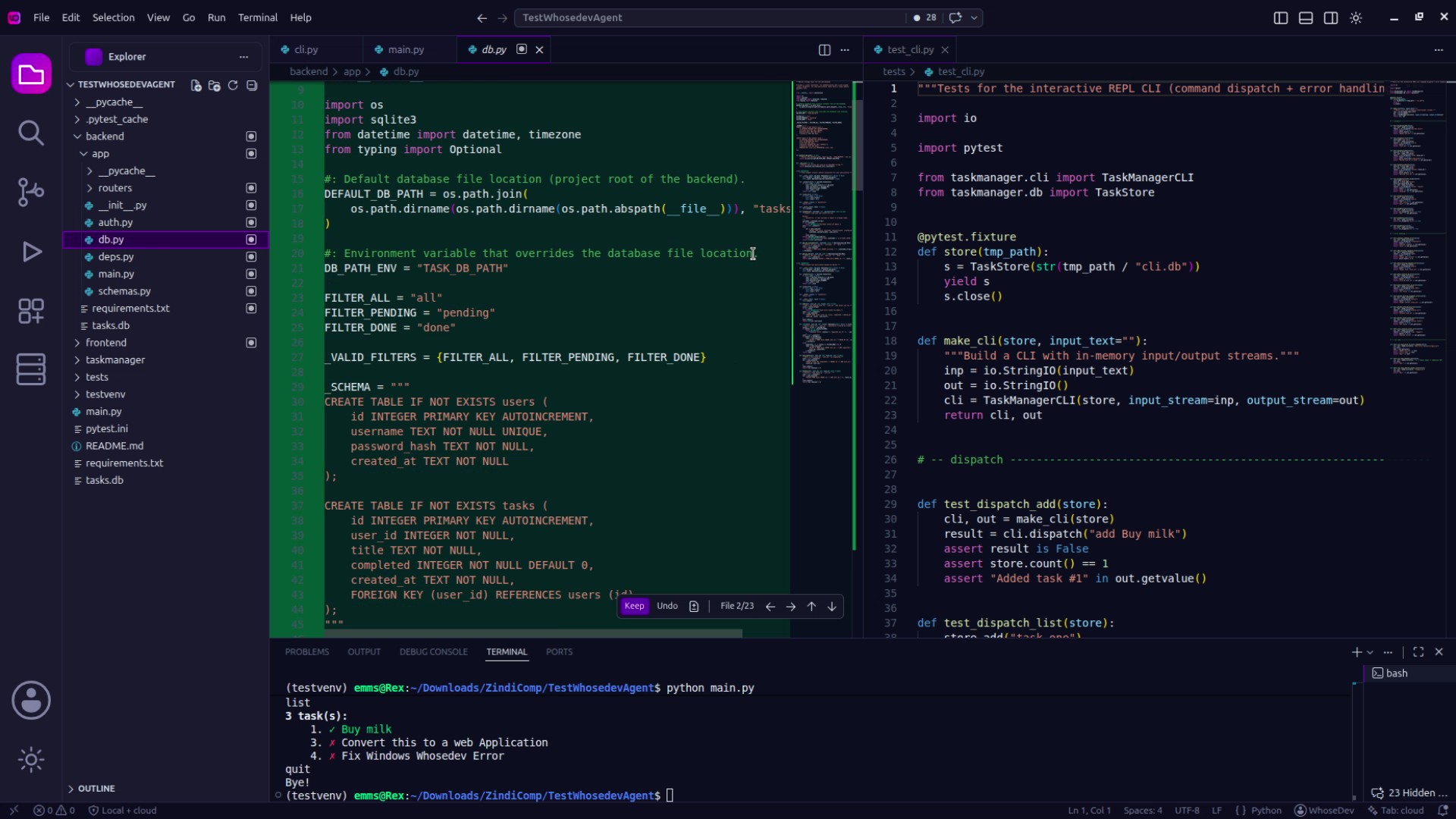
Task: Click WhoseDev in the status bar
Action: pyautogui.click(x=1324, y=811)
